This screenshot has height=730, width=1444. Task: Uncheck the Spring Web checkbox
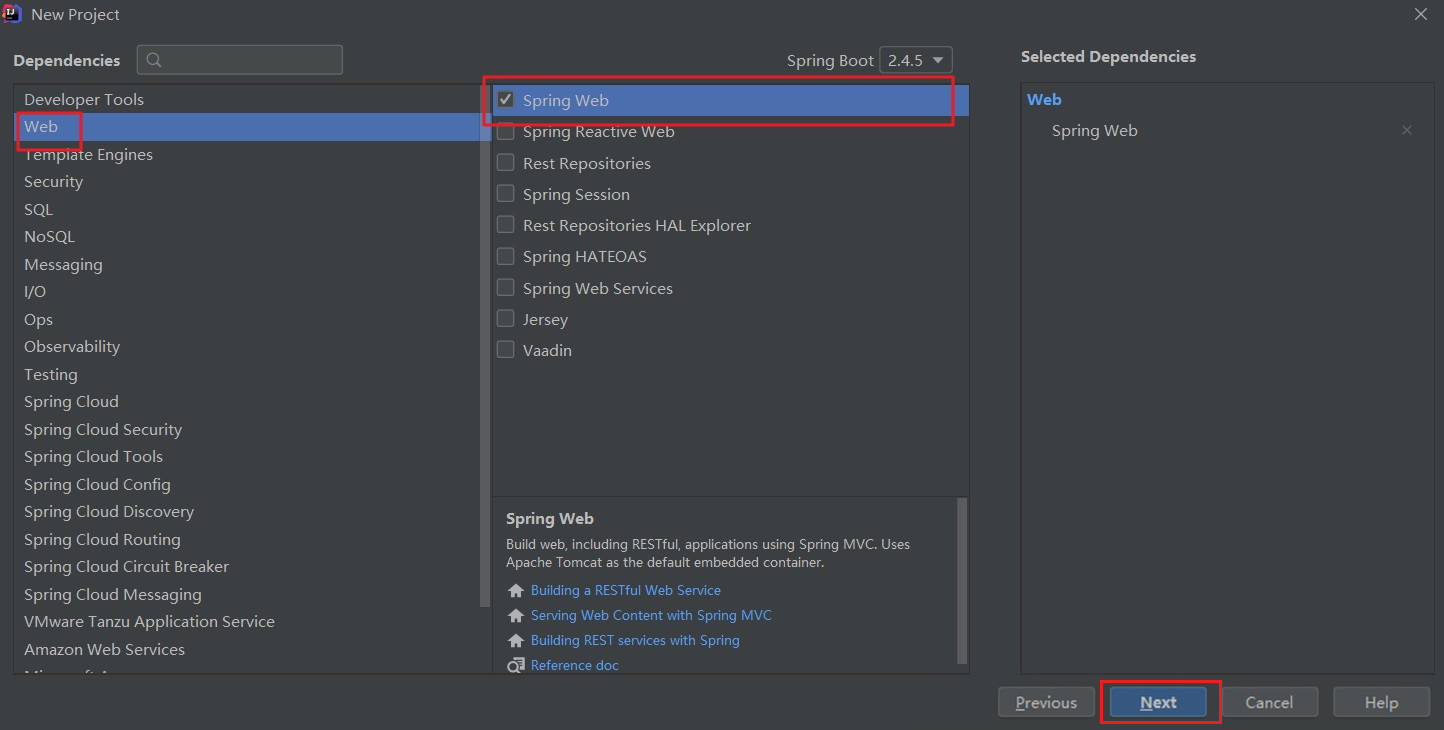(506, 100)
